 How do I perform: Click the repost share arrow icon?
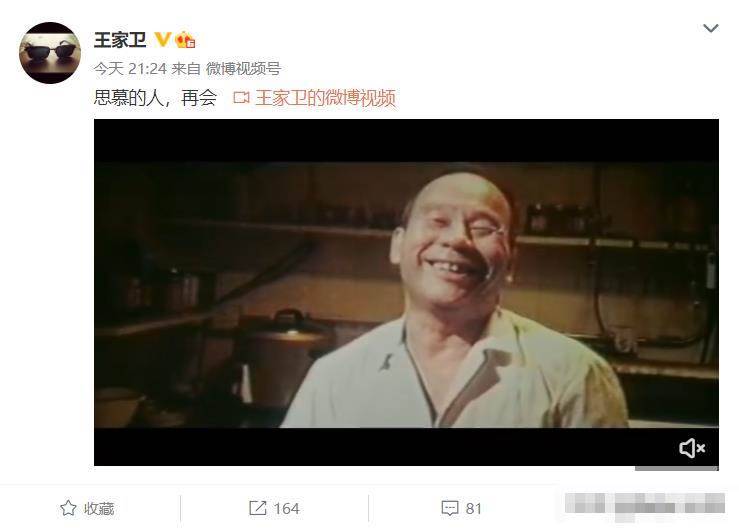pos(257,508)
